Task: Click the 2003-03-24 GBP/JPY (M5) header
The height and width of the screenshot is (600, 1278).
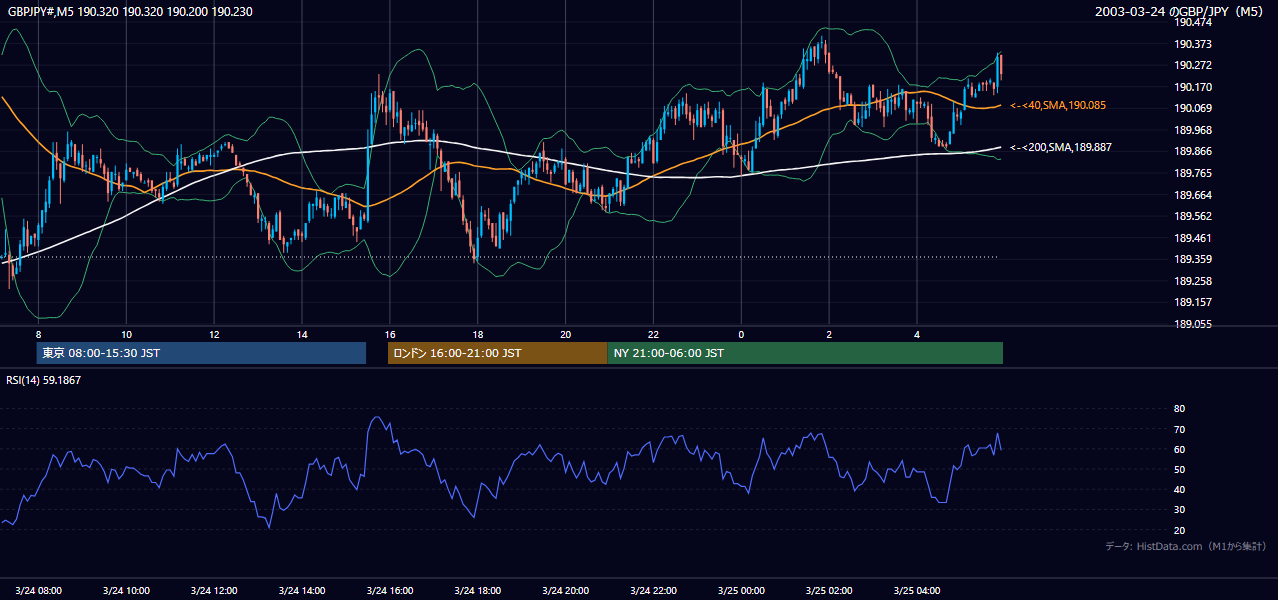Action: [x=1181, y=12]
